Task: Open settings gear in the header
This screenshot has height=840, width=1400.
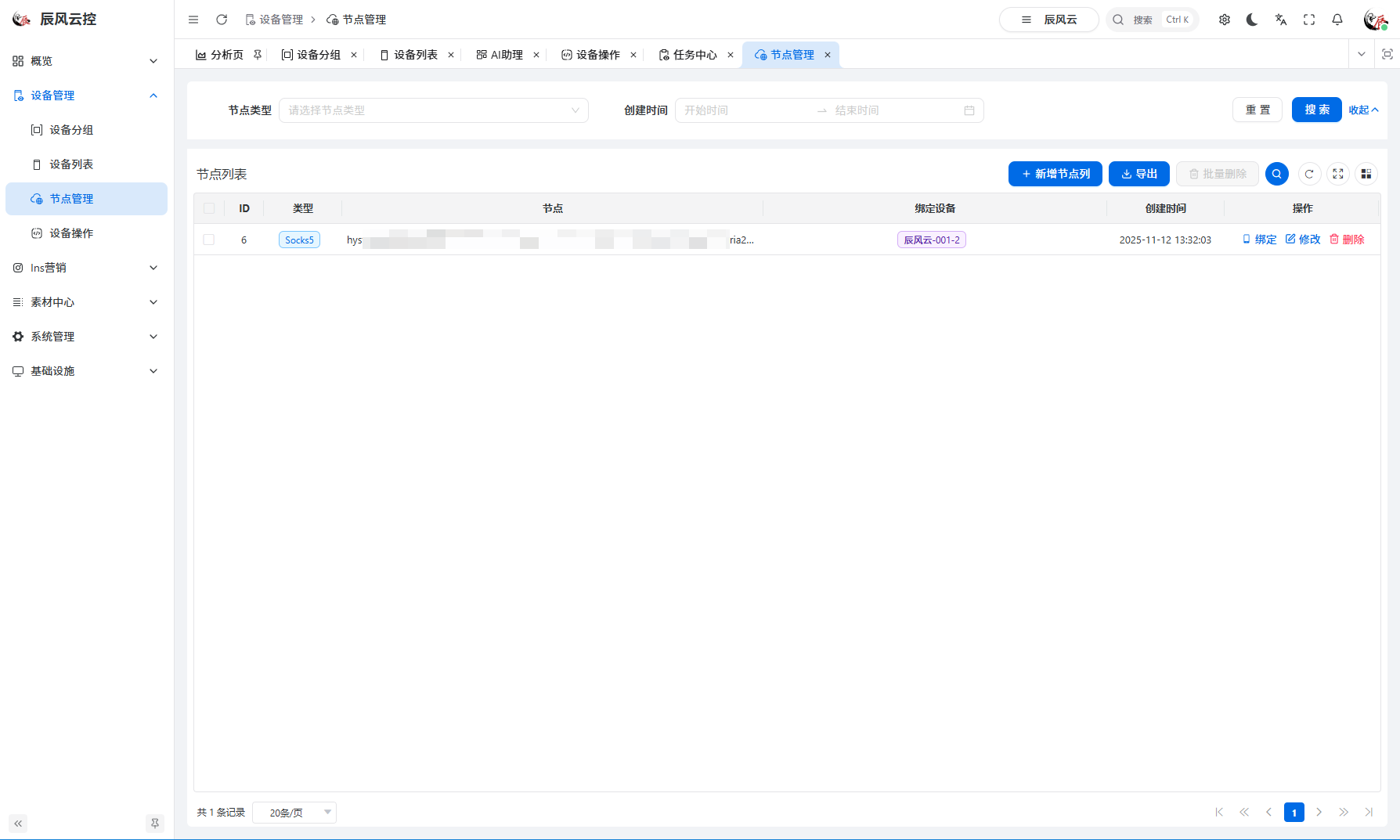Action: click(x=1225, y=20)
